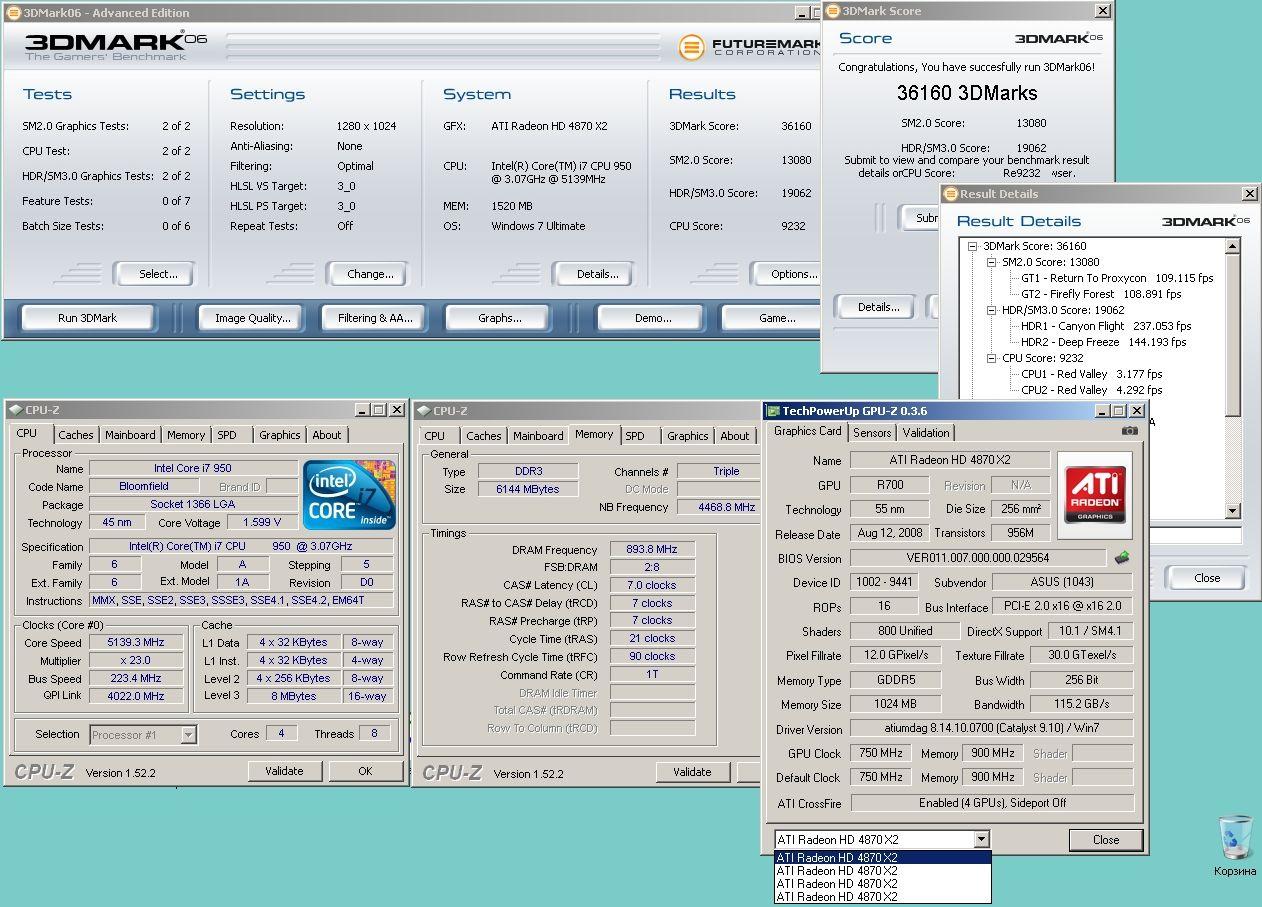Click the ATI CrossFire status field

click(x=992, y=803)
